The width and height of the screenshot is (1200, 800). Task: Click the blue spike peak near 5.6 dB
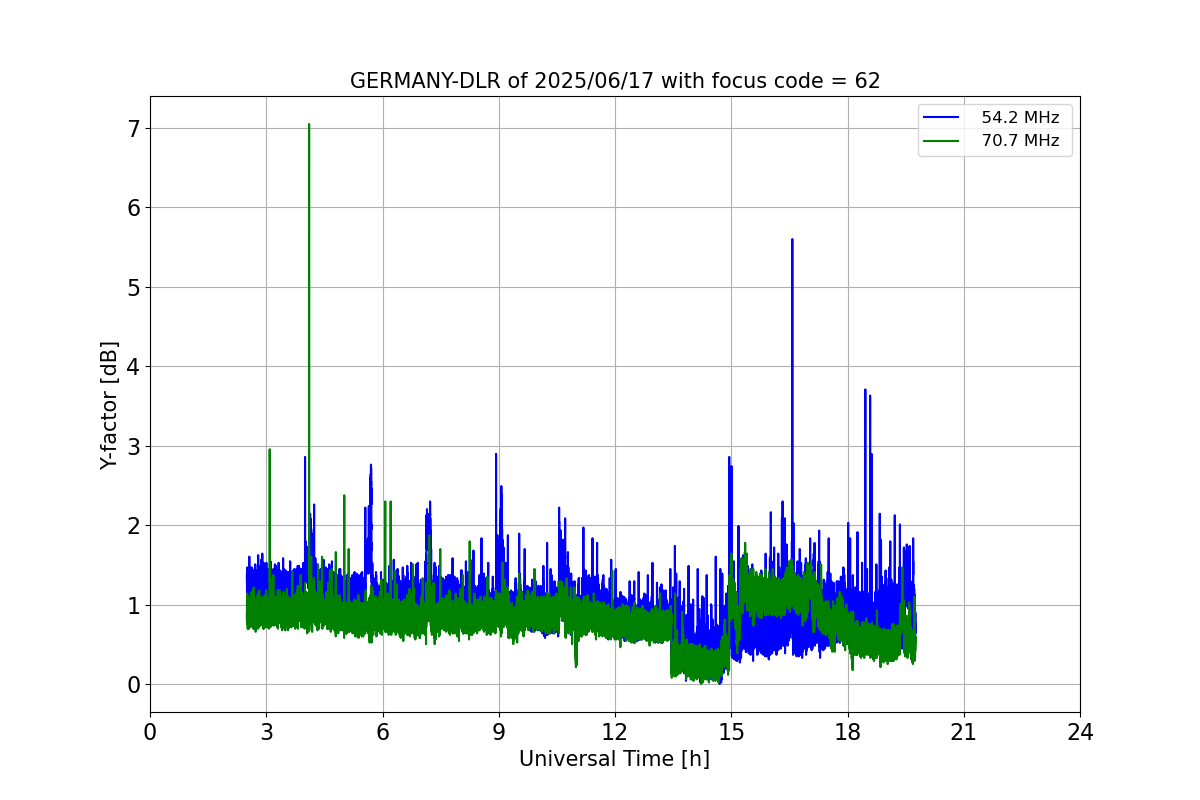792,240
